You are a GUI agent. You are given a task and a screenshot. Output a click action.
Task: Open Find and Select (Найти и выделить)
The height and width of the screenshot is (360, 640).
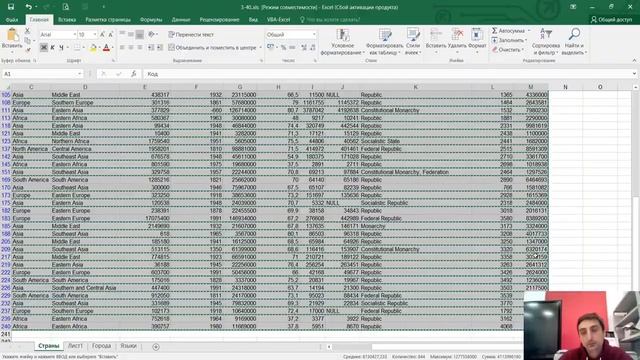[x=574, y=42]
